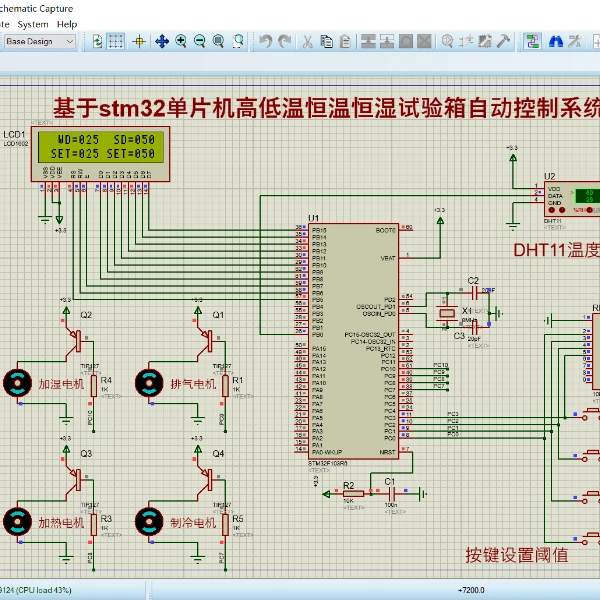The width and height of the screenshot is (600, 600).
Task: Select the U2 DHT11 sensor module
Action: pyautogui.click(x=572, y=199)
